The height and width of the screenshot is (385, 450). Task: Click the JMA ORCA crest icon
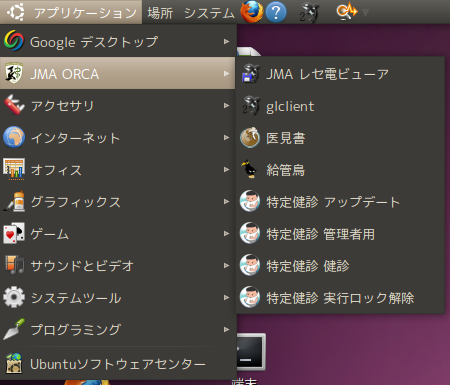14,73
